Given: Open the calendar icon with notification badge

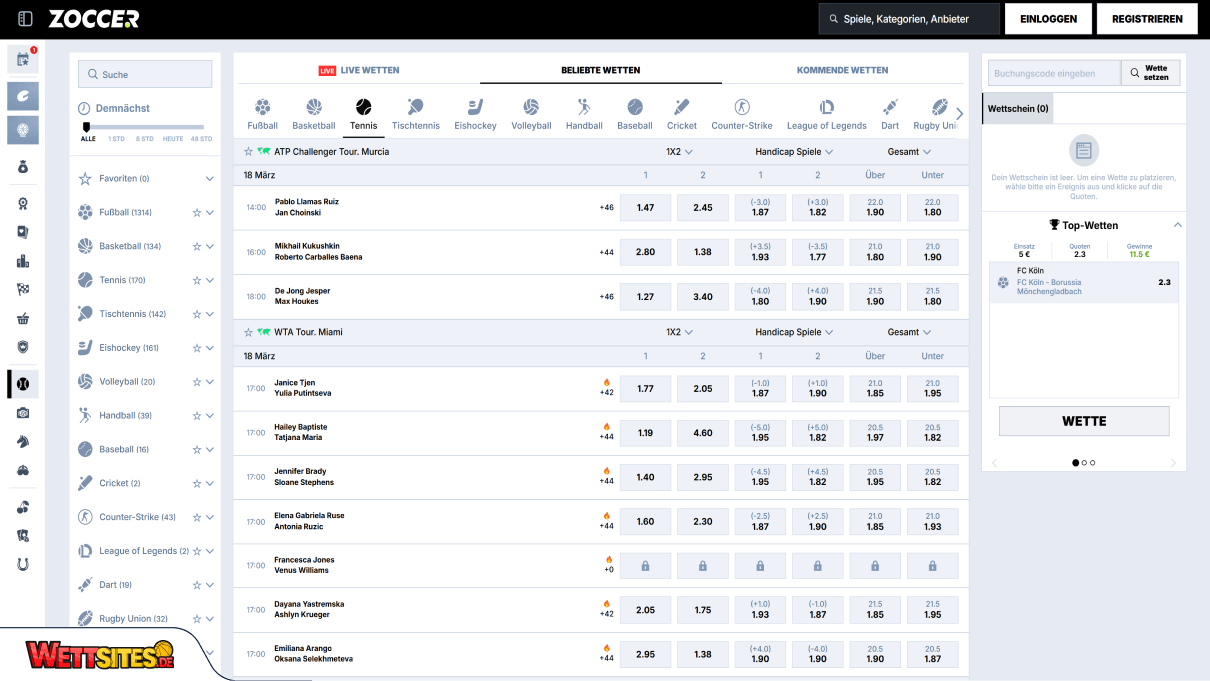Looking at the screenshot, I should [23, 60].
